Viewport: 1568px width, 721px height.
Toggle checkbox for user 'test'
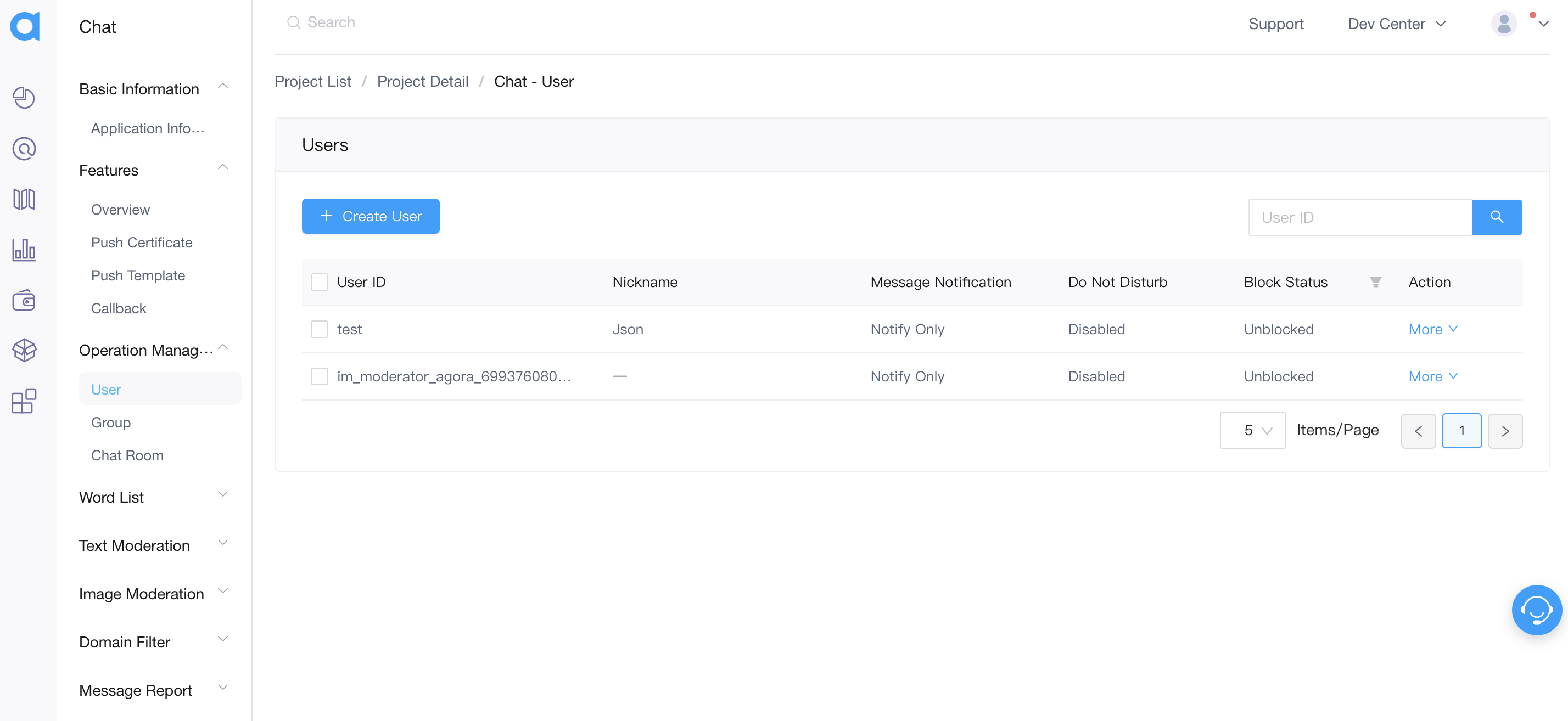pyautogui.click(x=319, y=329)
